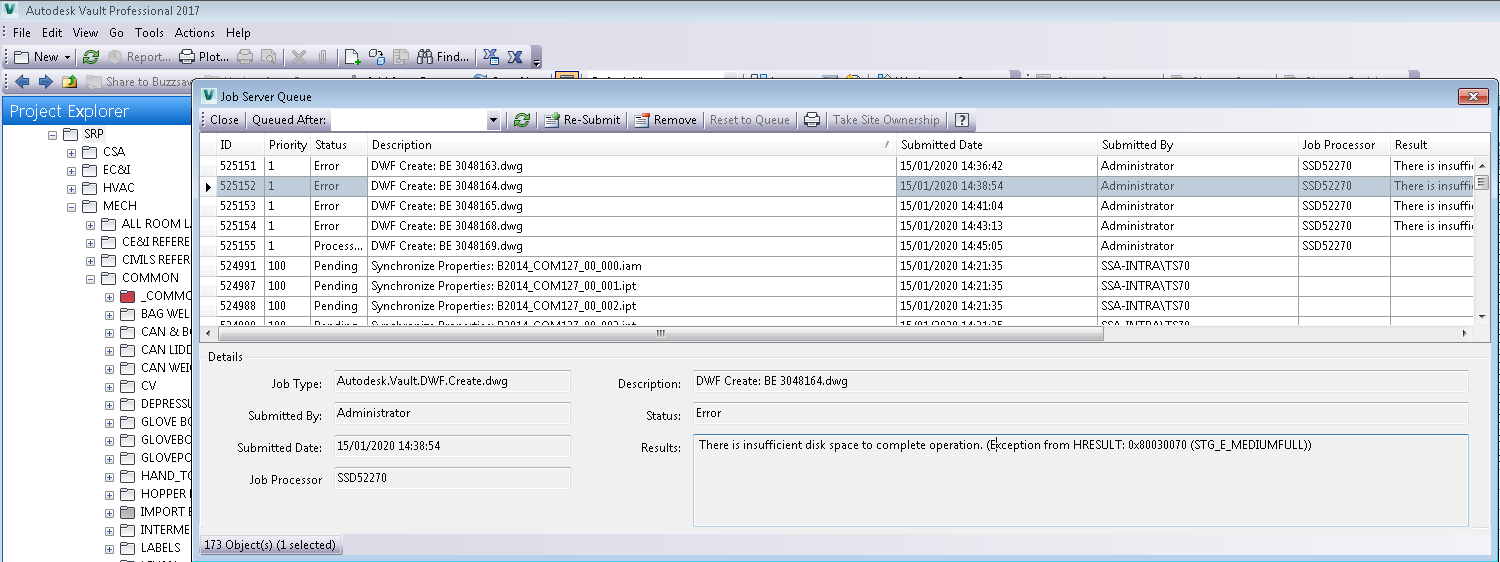The height and width of the screenshot is (562, 1500).
Task: Expand the EC&I folder node
Action: 71,170
